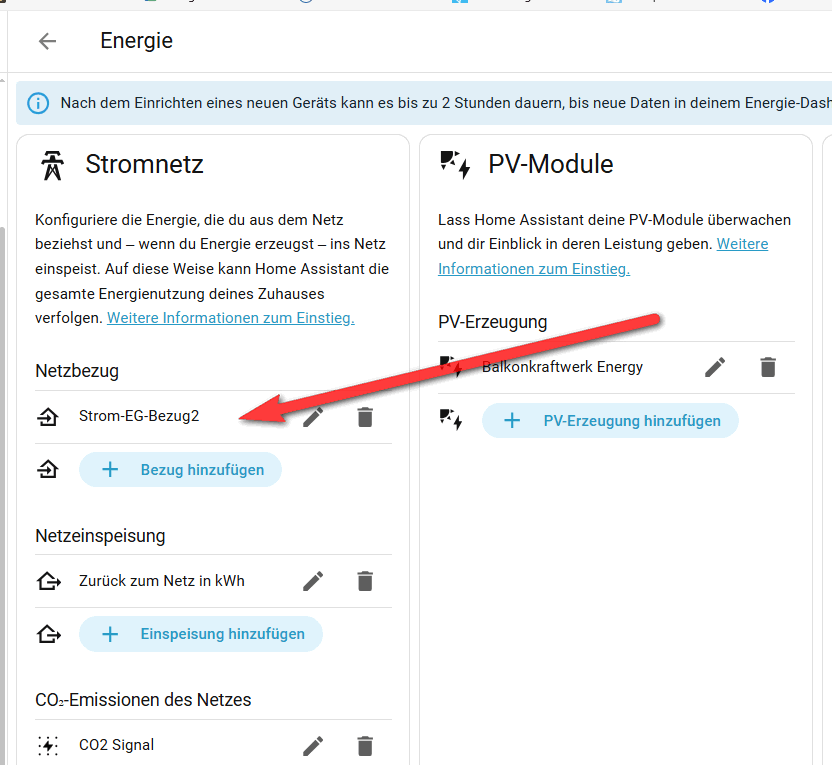
Task: Delete the CO2 Signal entry
Action: click(x=365, y=745)
